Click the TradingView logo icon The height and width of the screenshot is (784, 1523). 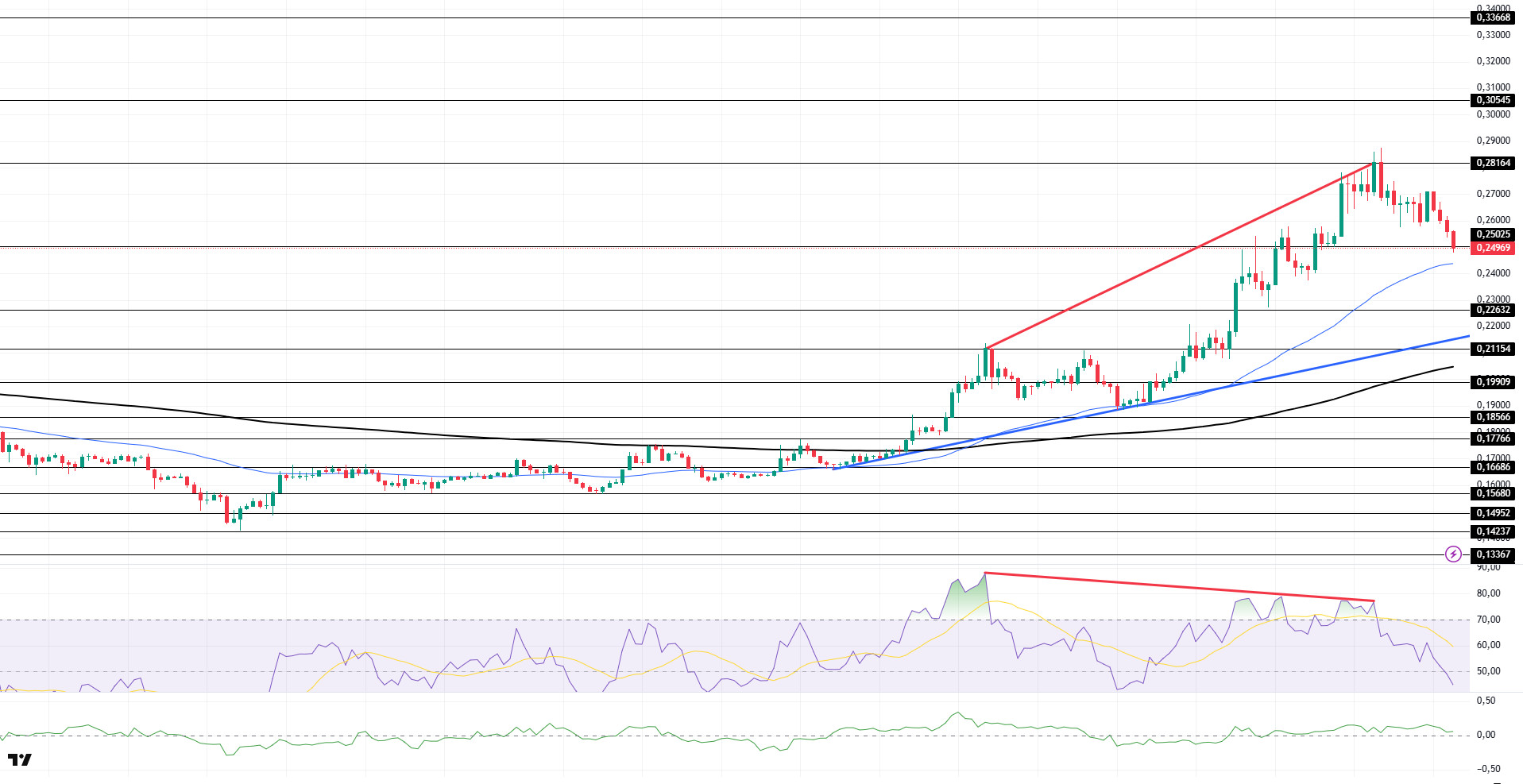click(20, 759)
